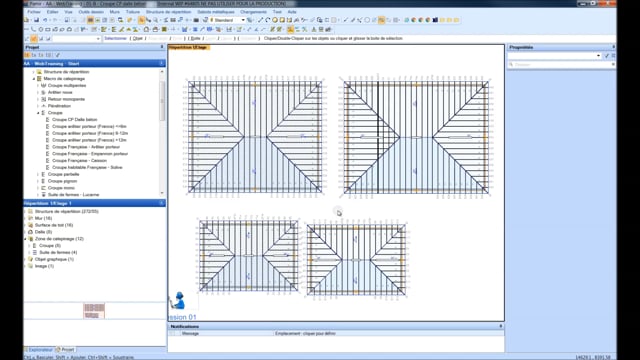Click the Save floppy disk icon
This screenshot has height=360, width=640.
36,20
